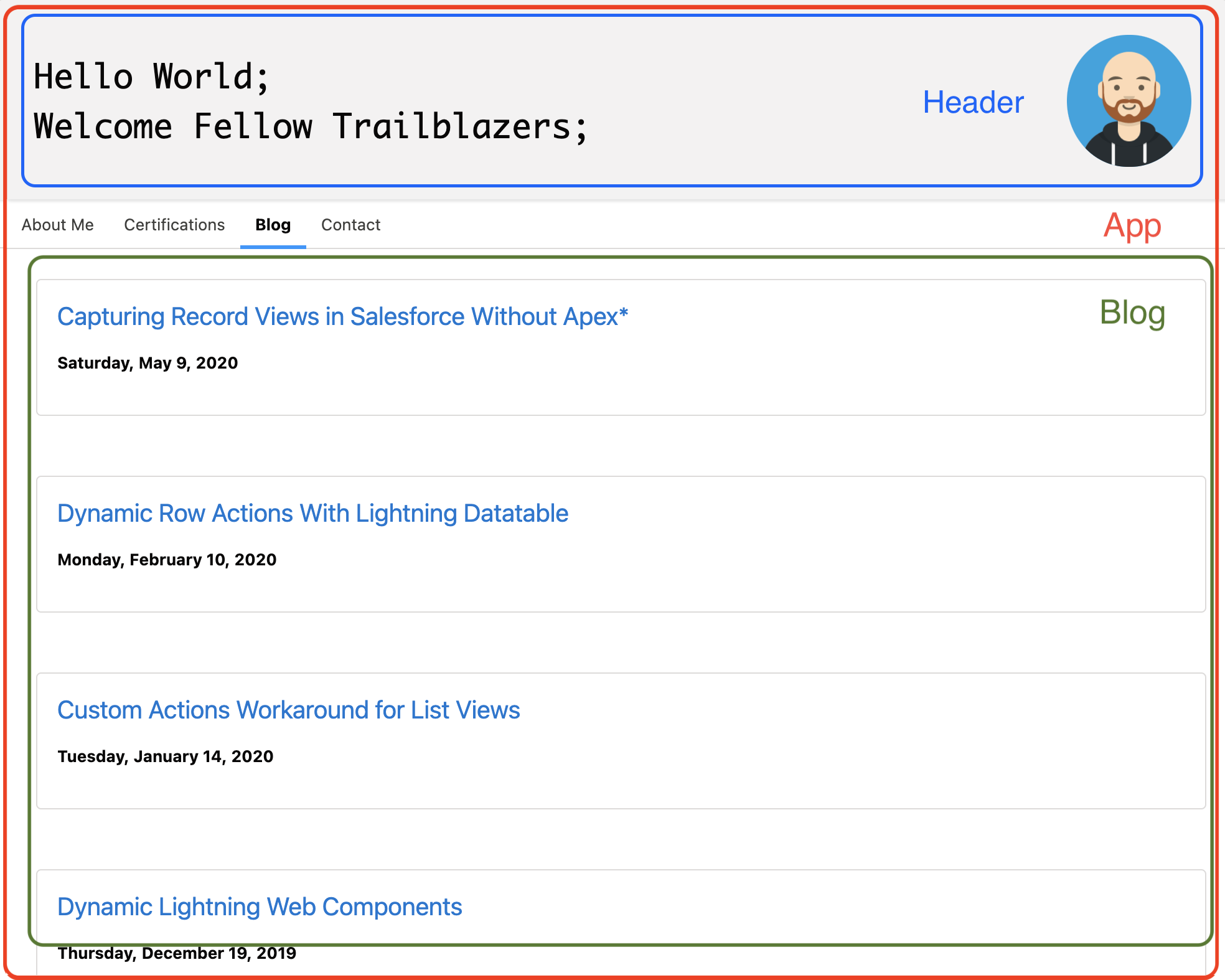Click the Welcome Fellow Trailblazers heading line
The height and width of the screenshot is (980, 1225).
pyautogui.click(x=311, y=127)
